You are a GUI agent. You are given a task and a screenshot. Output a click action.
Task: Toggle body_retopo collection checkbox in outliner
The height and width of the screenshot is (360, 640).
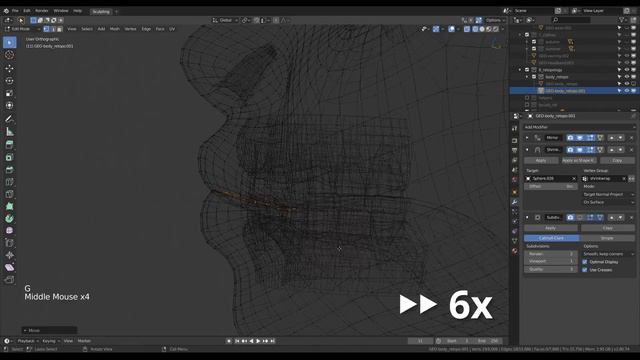[534, 77]
